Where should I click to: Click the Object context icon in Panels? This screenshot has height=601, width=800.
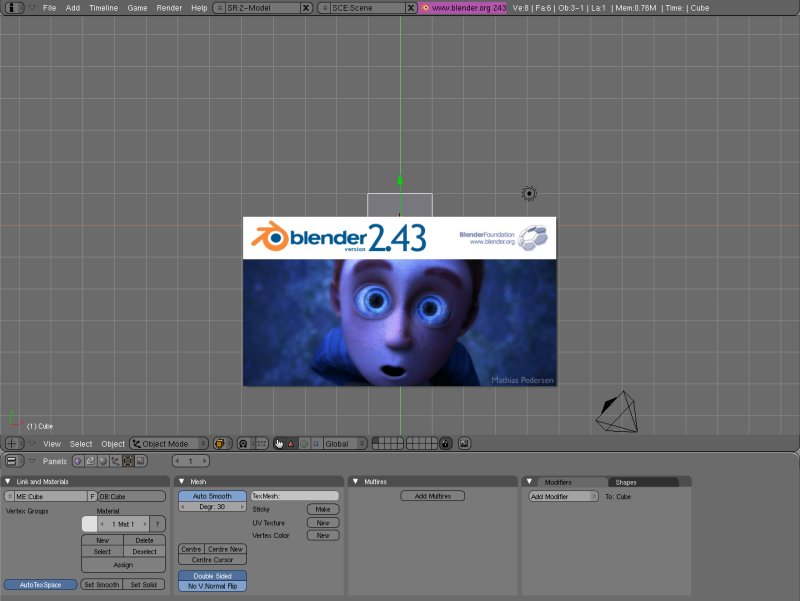(x=115, y=461)
